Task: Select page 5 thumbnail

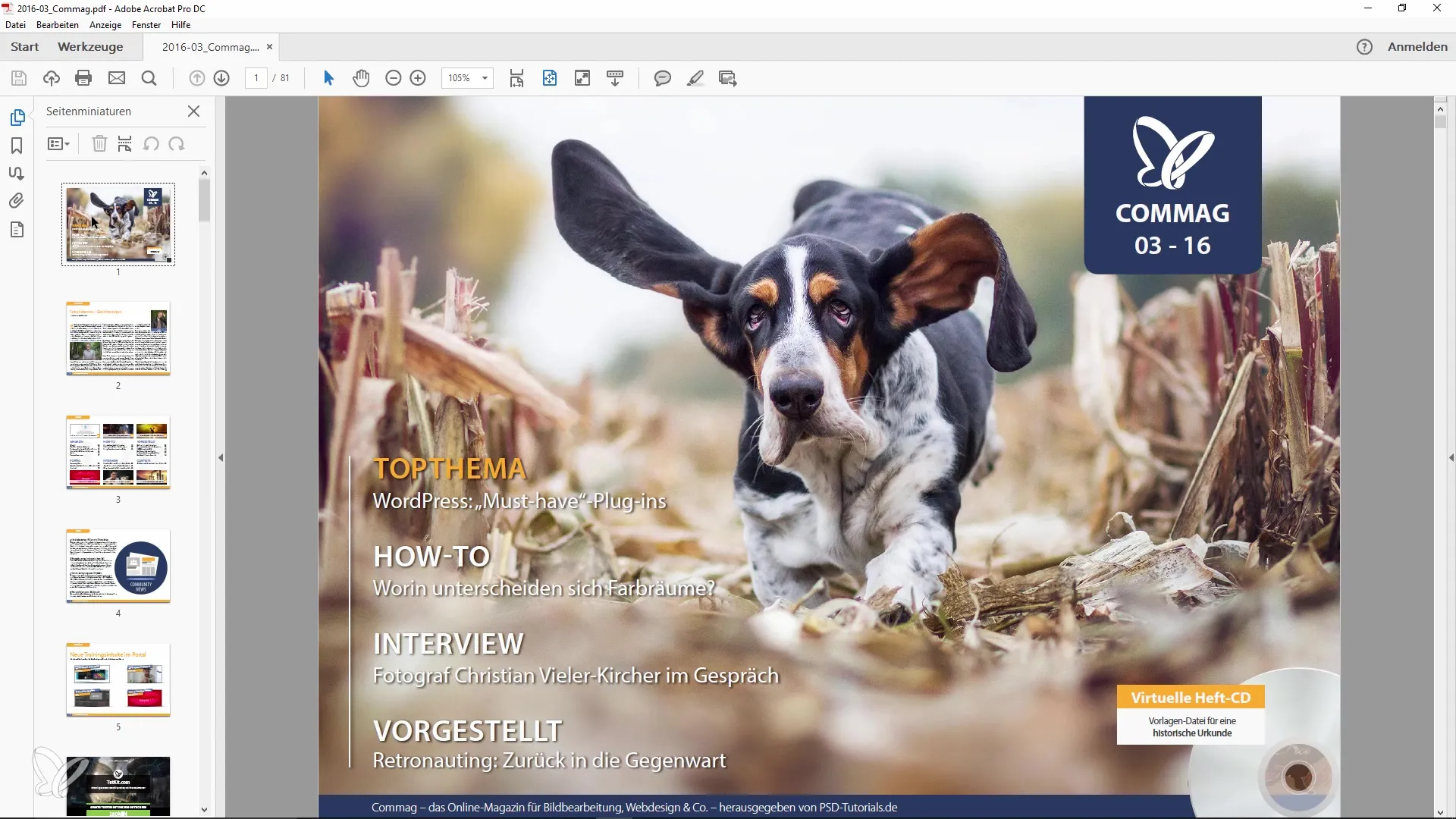Action: click(118, 679)
